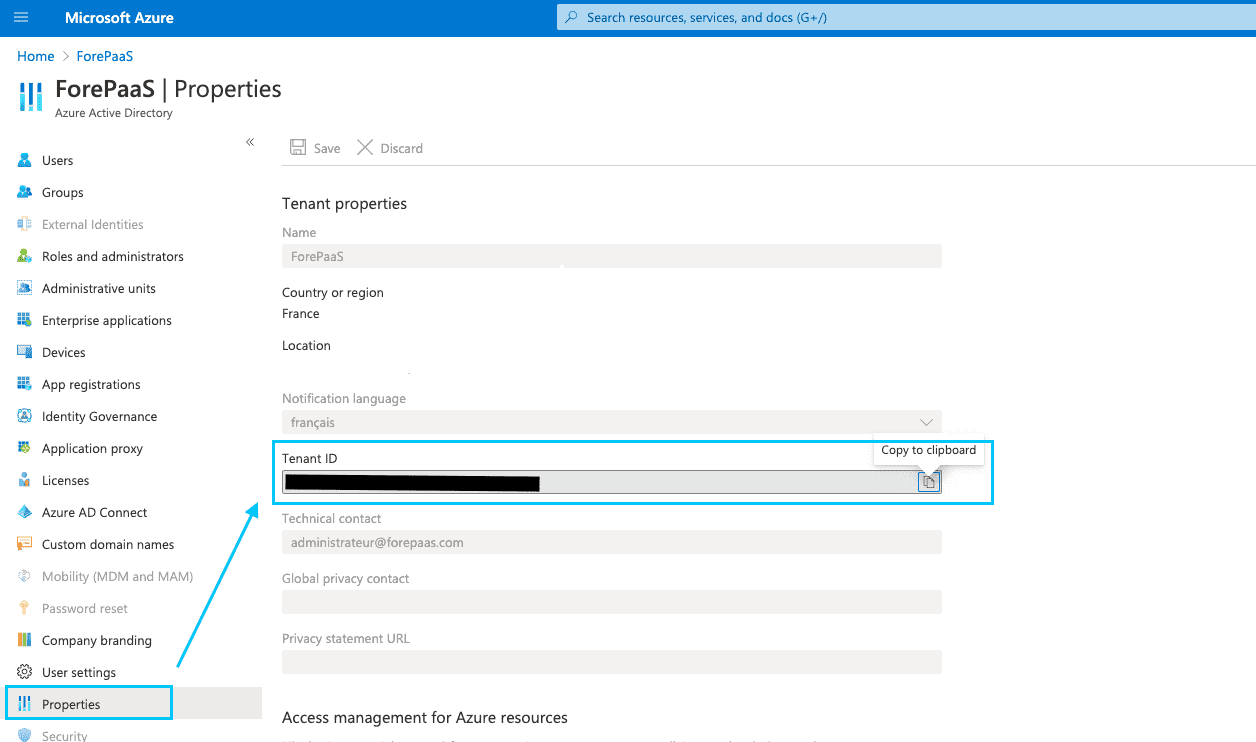The width and height of the screenshot is (1256, 742).
Task: Click the Save button label
Action: pos(327,148)
